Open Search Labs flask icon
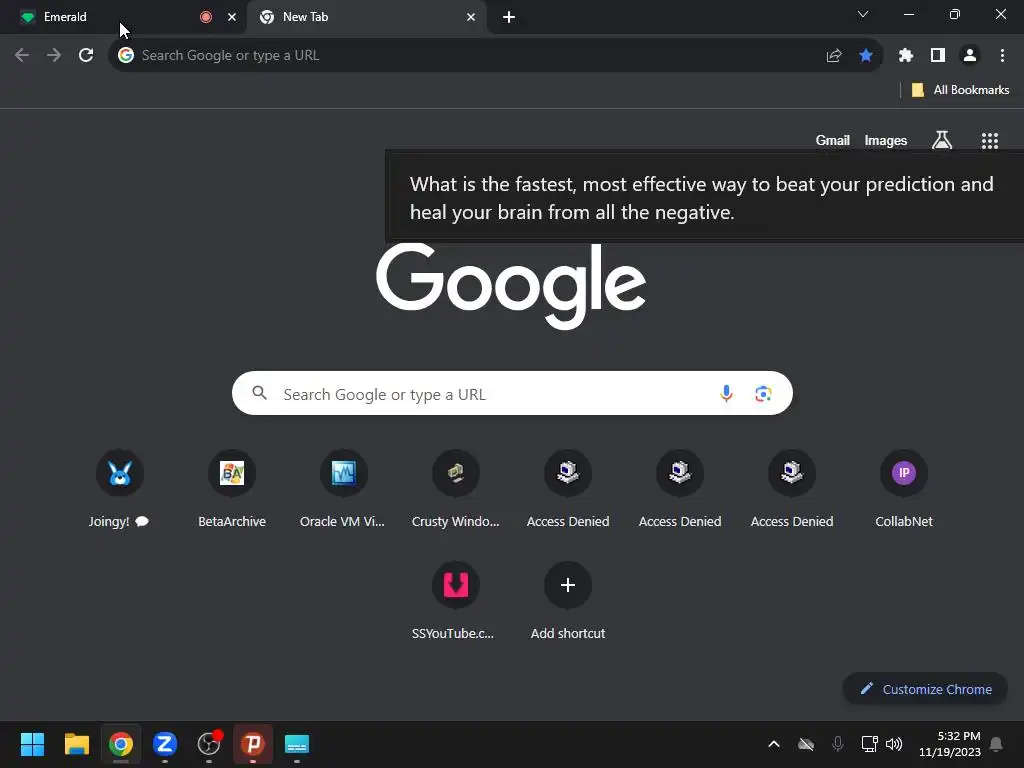 pyautogui.click(x=942, y=140)
